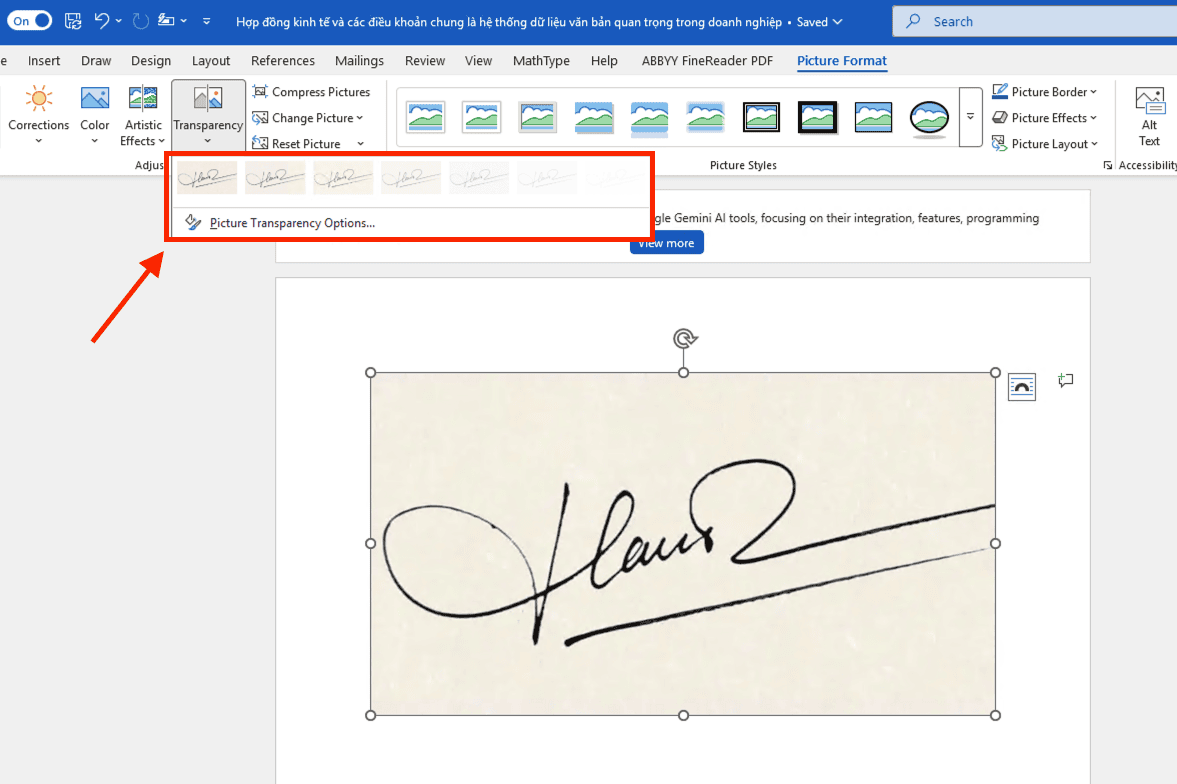
Task: Toggle the AutoSave switch
Action: (30, 21)
